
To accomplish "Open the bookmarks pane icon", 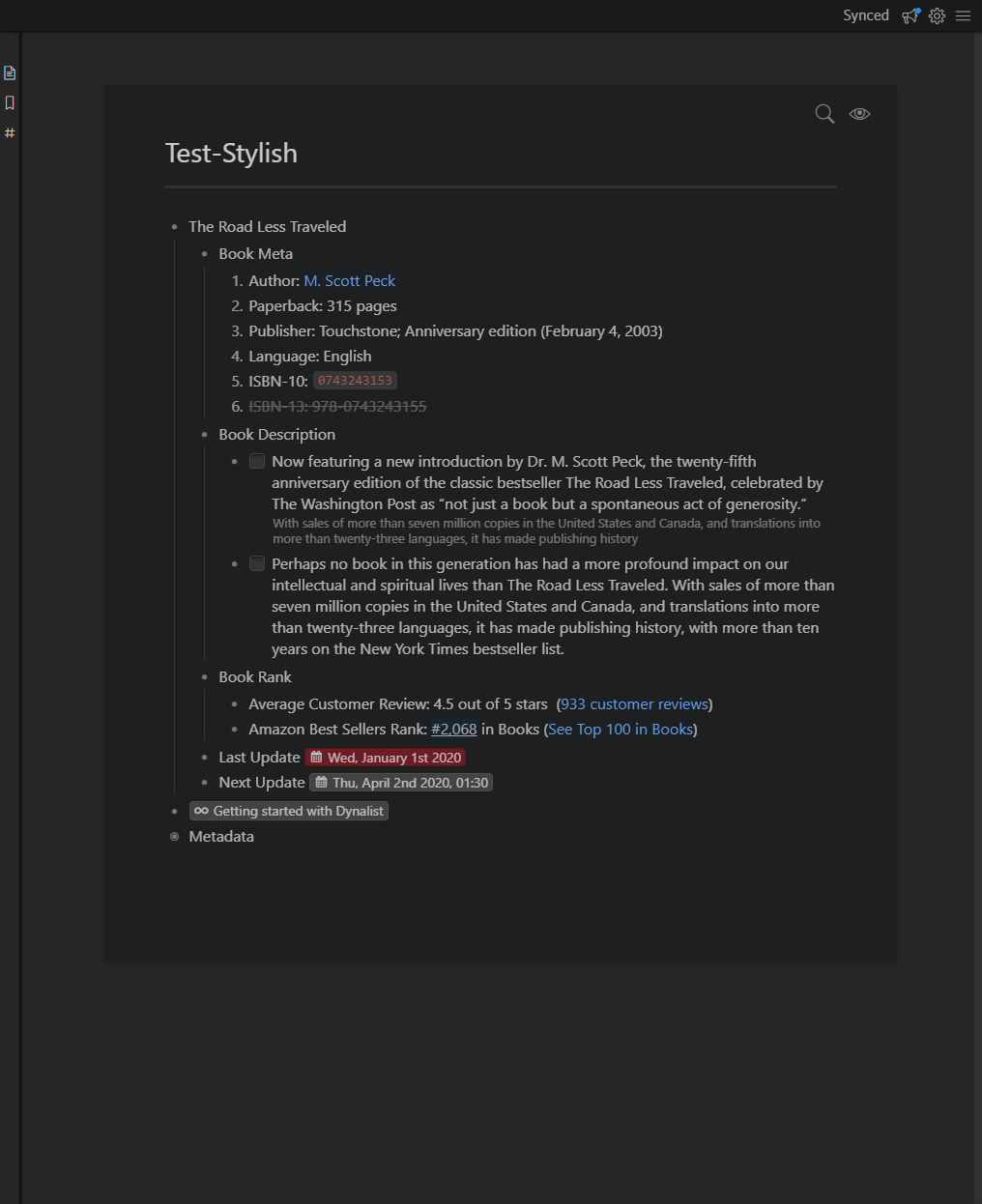I will pyautogui.click(x=10, y=102).
